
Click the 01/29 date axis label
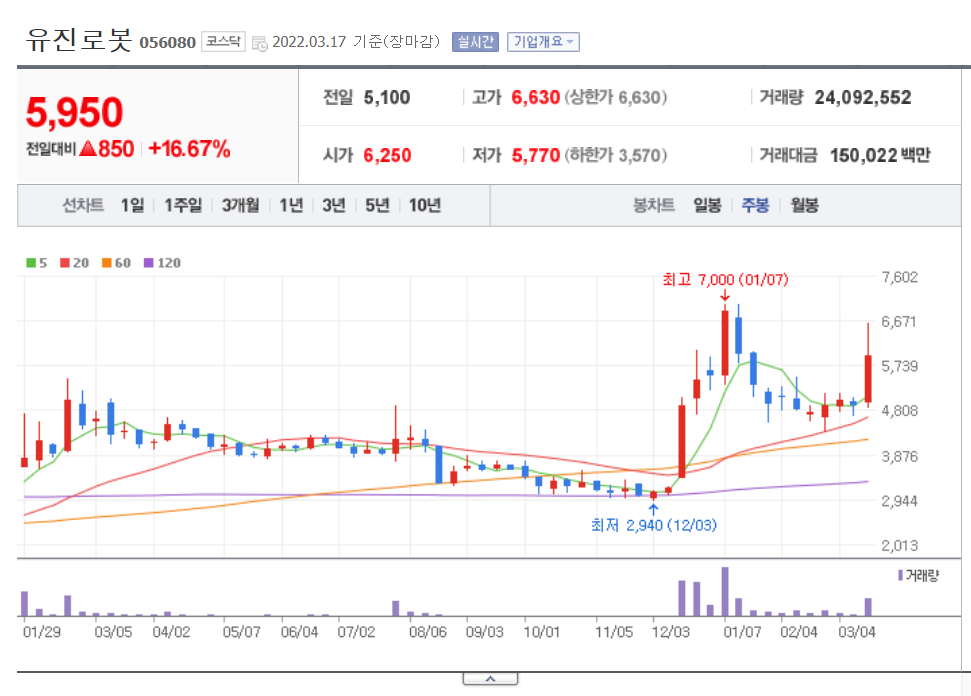[41, 632]
